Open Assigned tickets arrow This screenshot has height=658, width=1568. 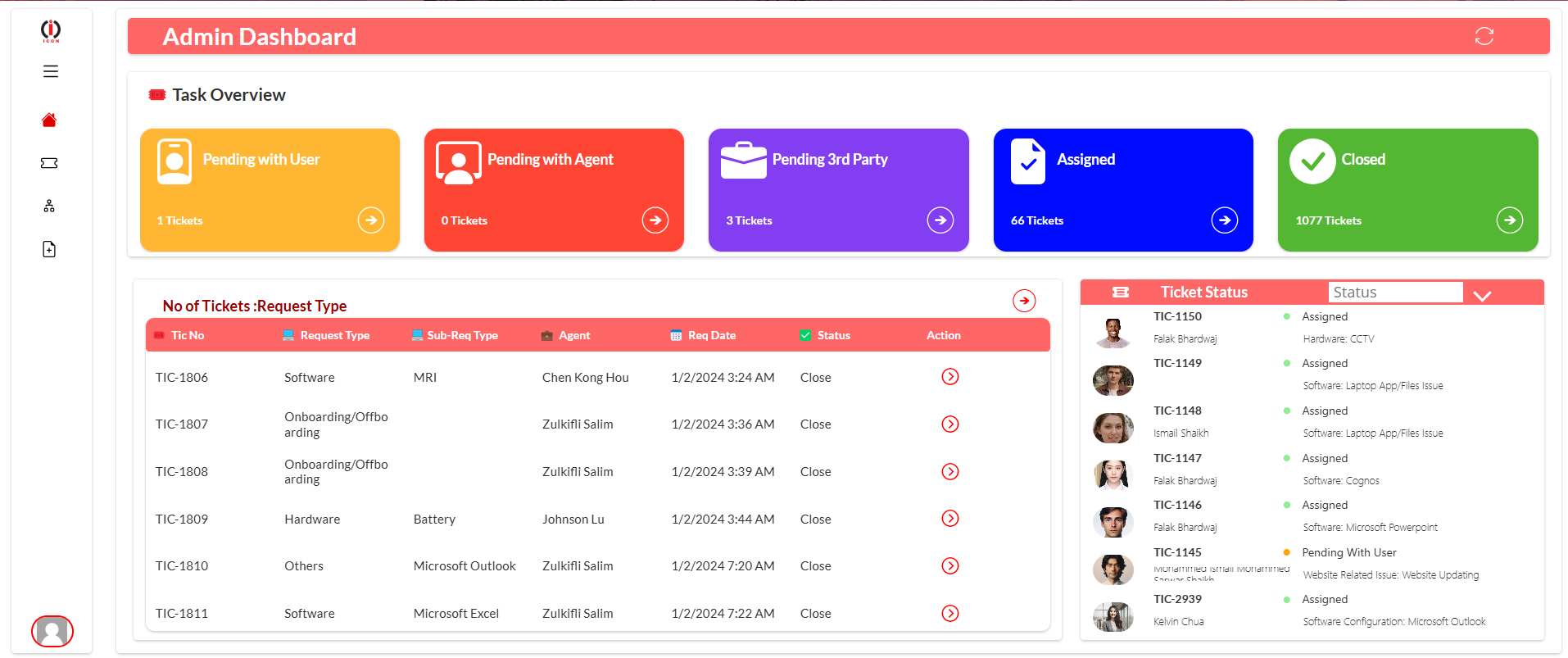1225,220
